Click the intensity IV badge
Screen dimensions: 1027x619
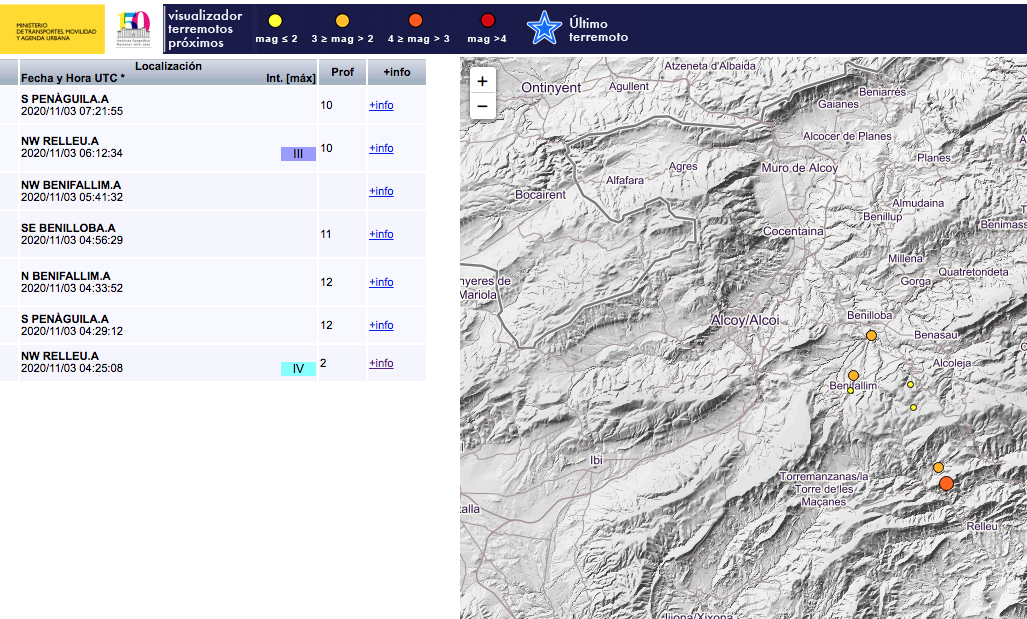point(299,369)
